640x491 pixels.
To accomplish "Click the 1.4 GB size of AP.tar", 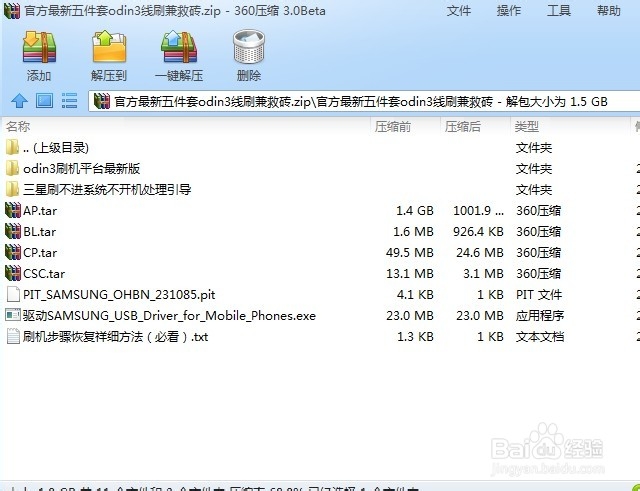I will coord(415,211).
